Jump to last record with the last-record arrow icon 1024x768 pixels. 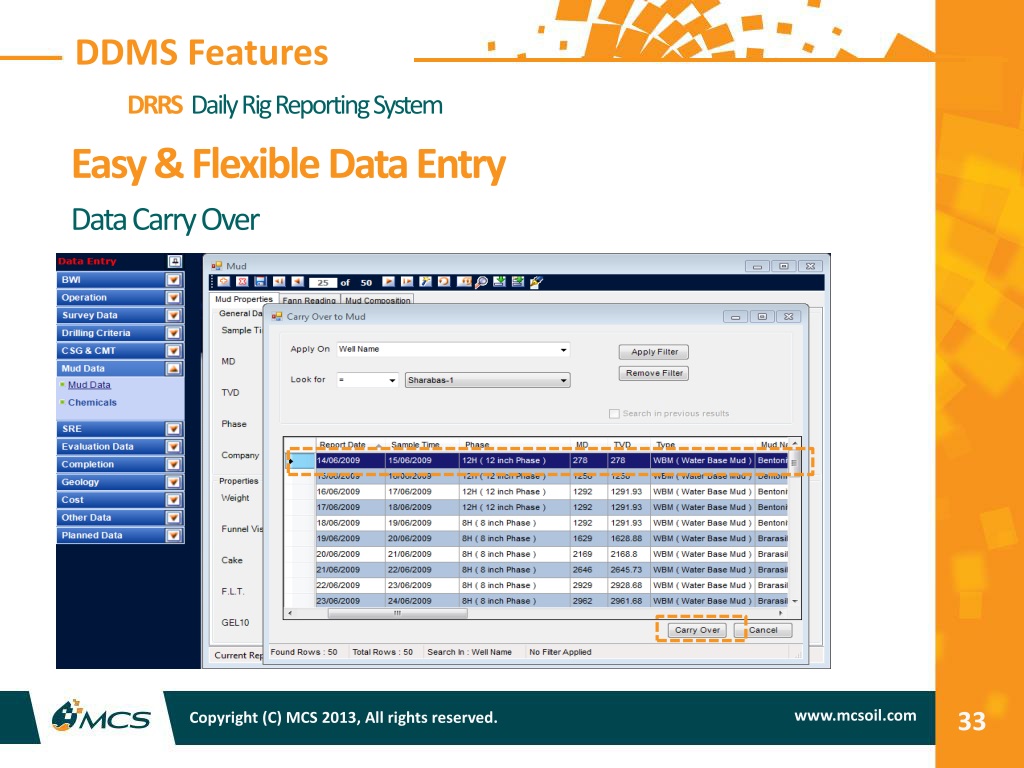click(x=407, y=281)
